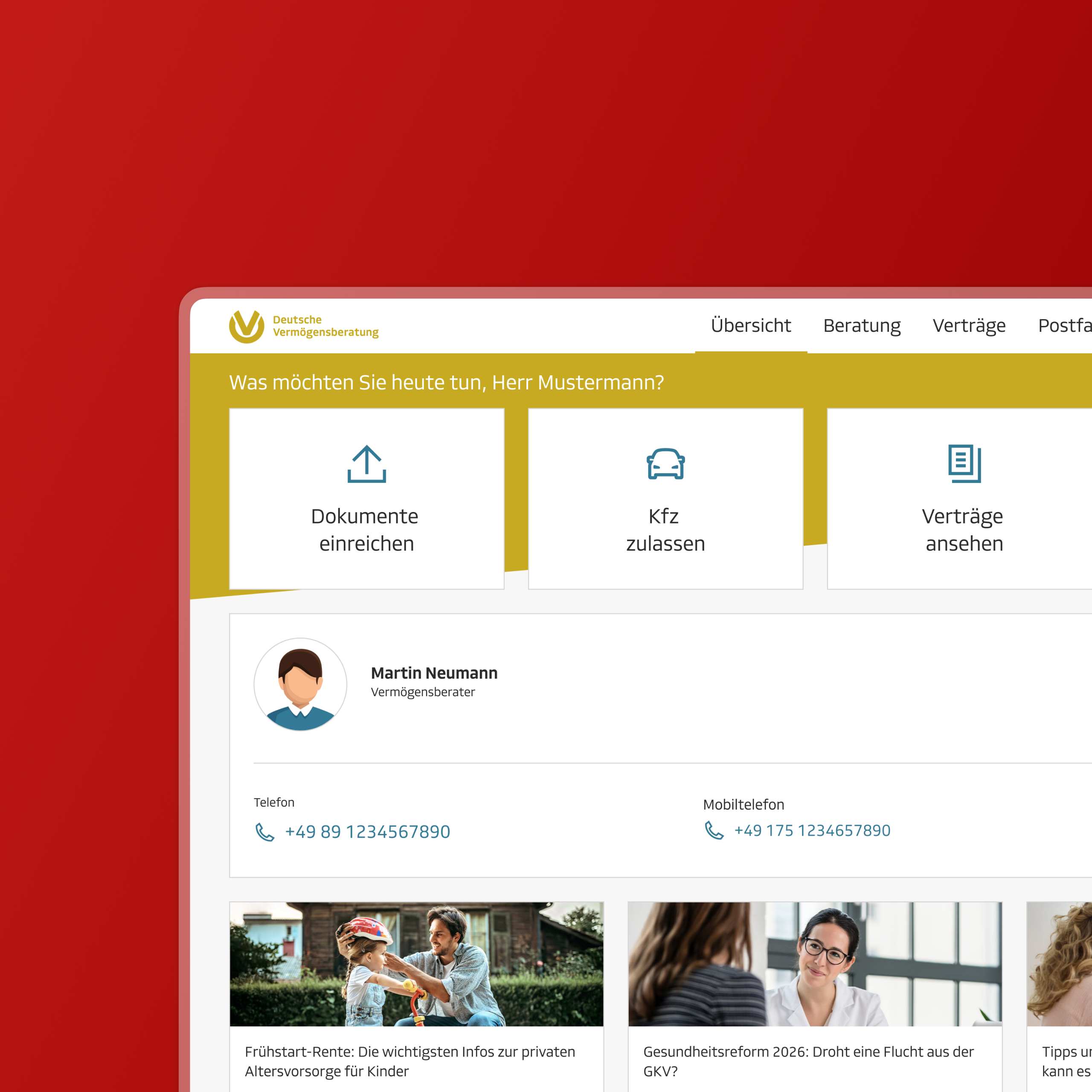Screen dimensions: 1092x1092
Task: Click the Deutsche Vermögensberatung logo icon
Action: [247, 326]
